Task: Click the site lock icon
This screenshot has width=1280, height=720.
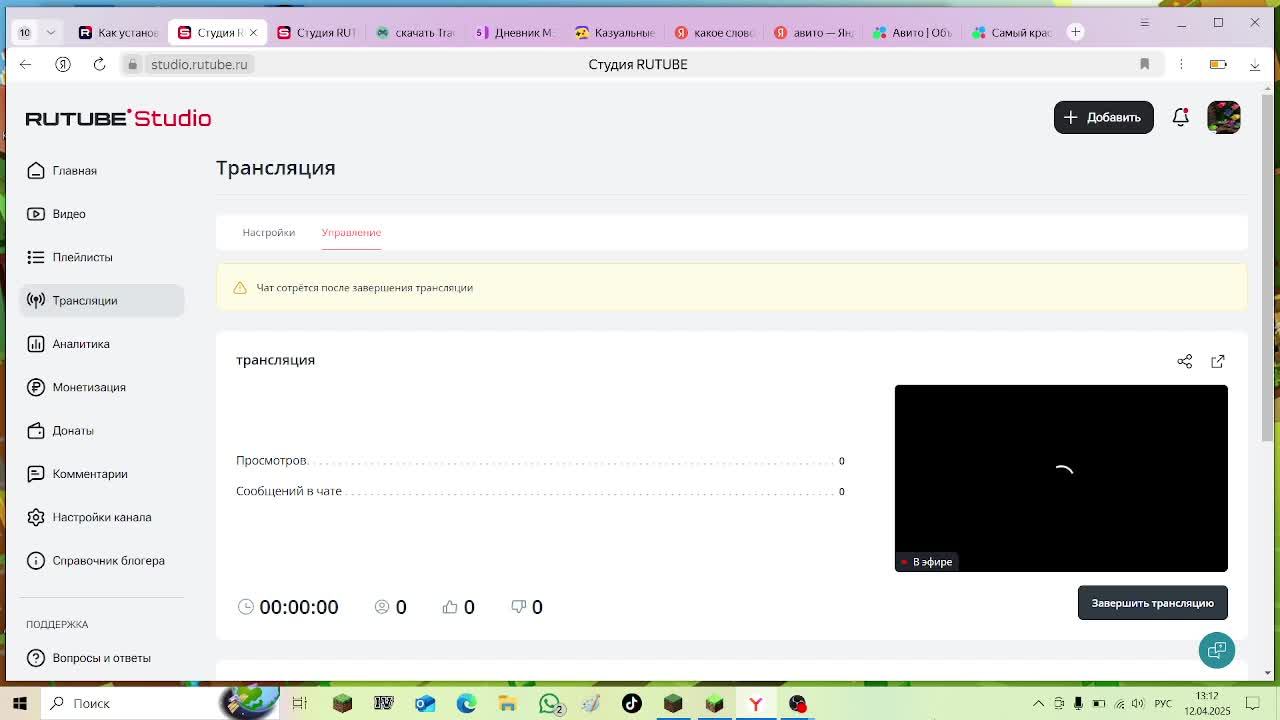Action: pyautogui.click(x=132, y=64)
